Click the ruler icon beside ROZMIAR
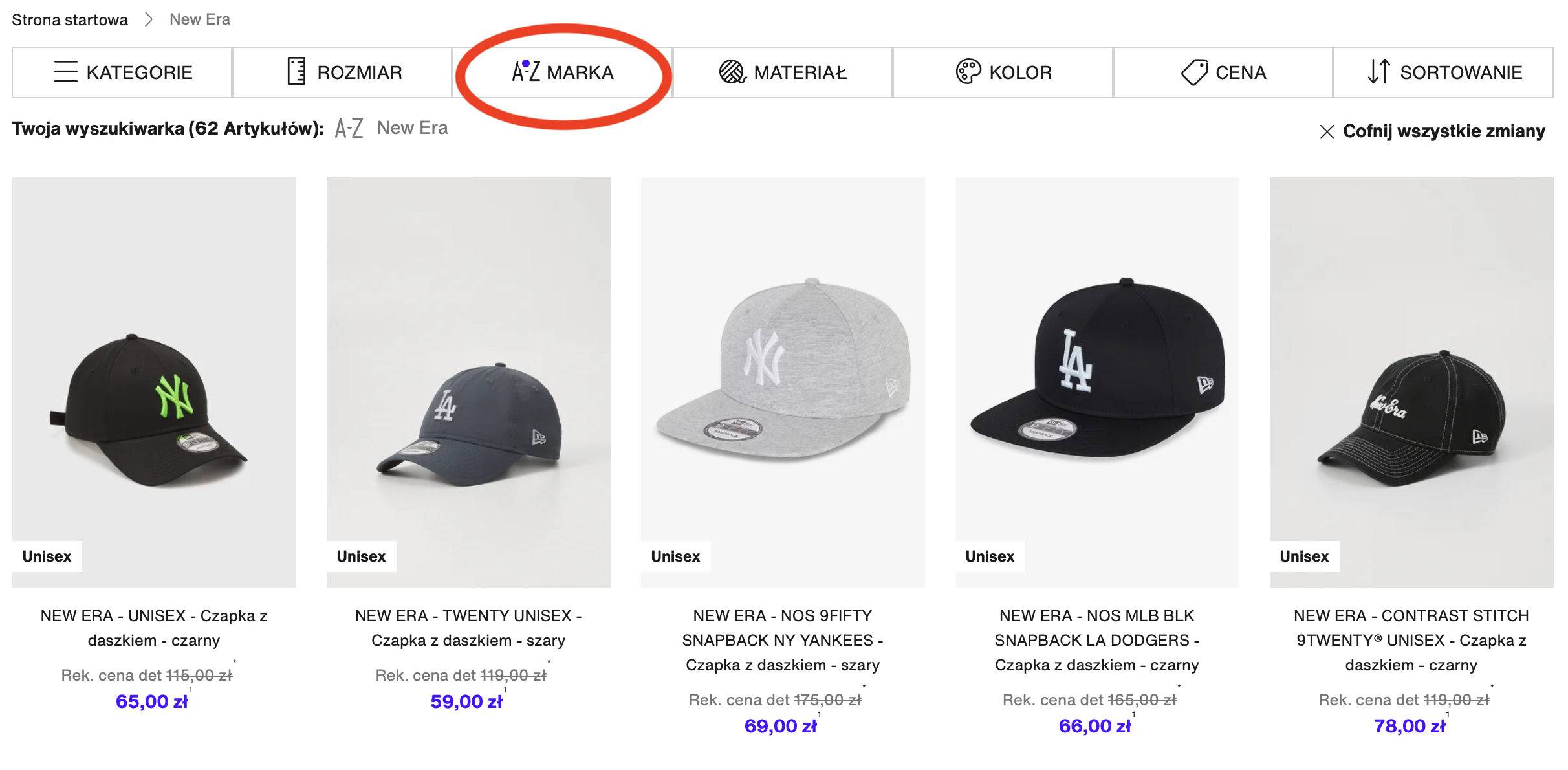 [296, 72]
